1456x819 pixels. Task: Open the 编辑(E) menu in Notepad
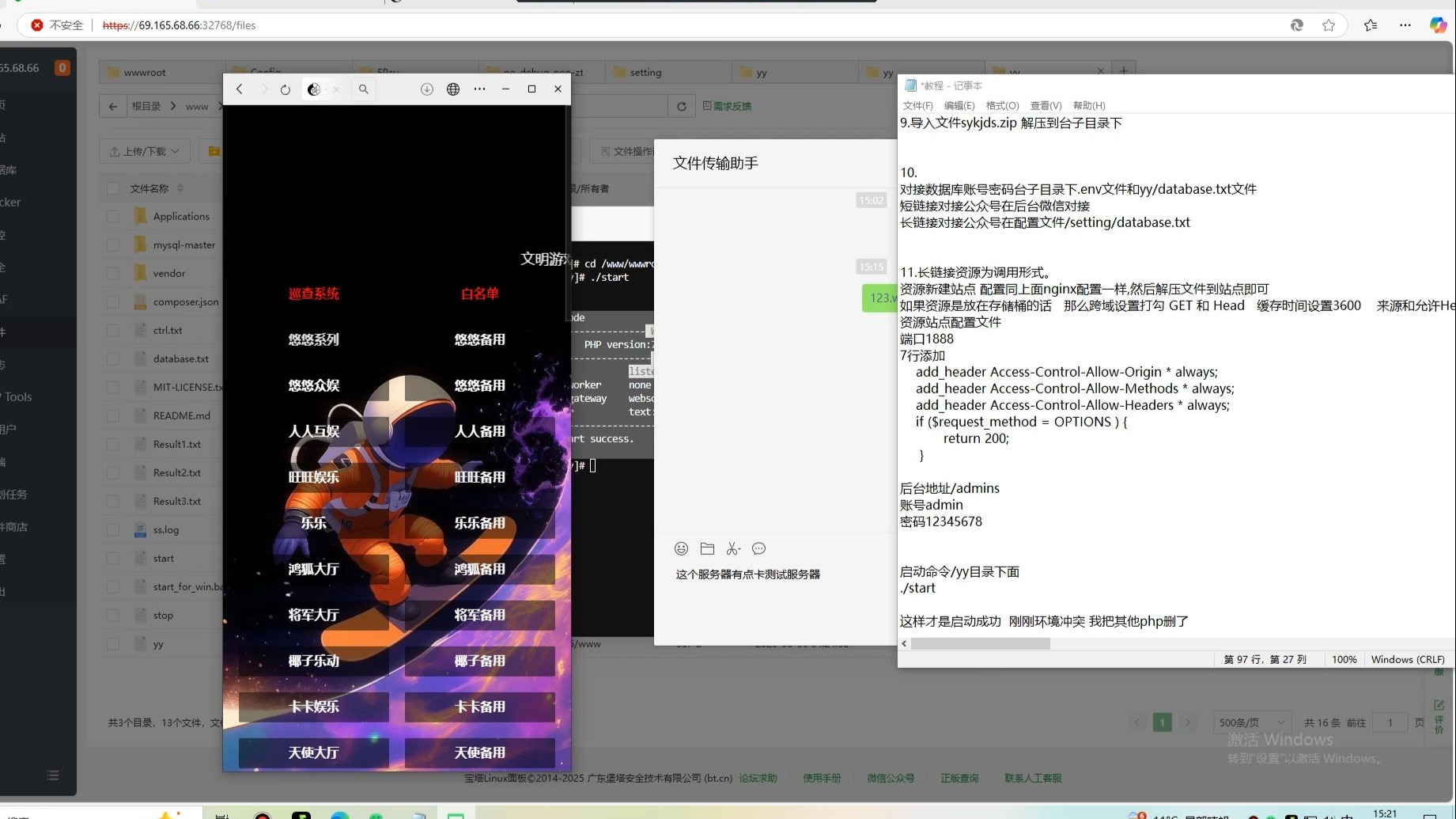[x=959, y=105]
